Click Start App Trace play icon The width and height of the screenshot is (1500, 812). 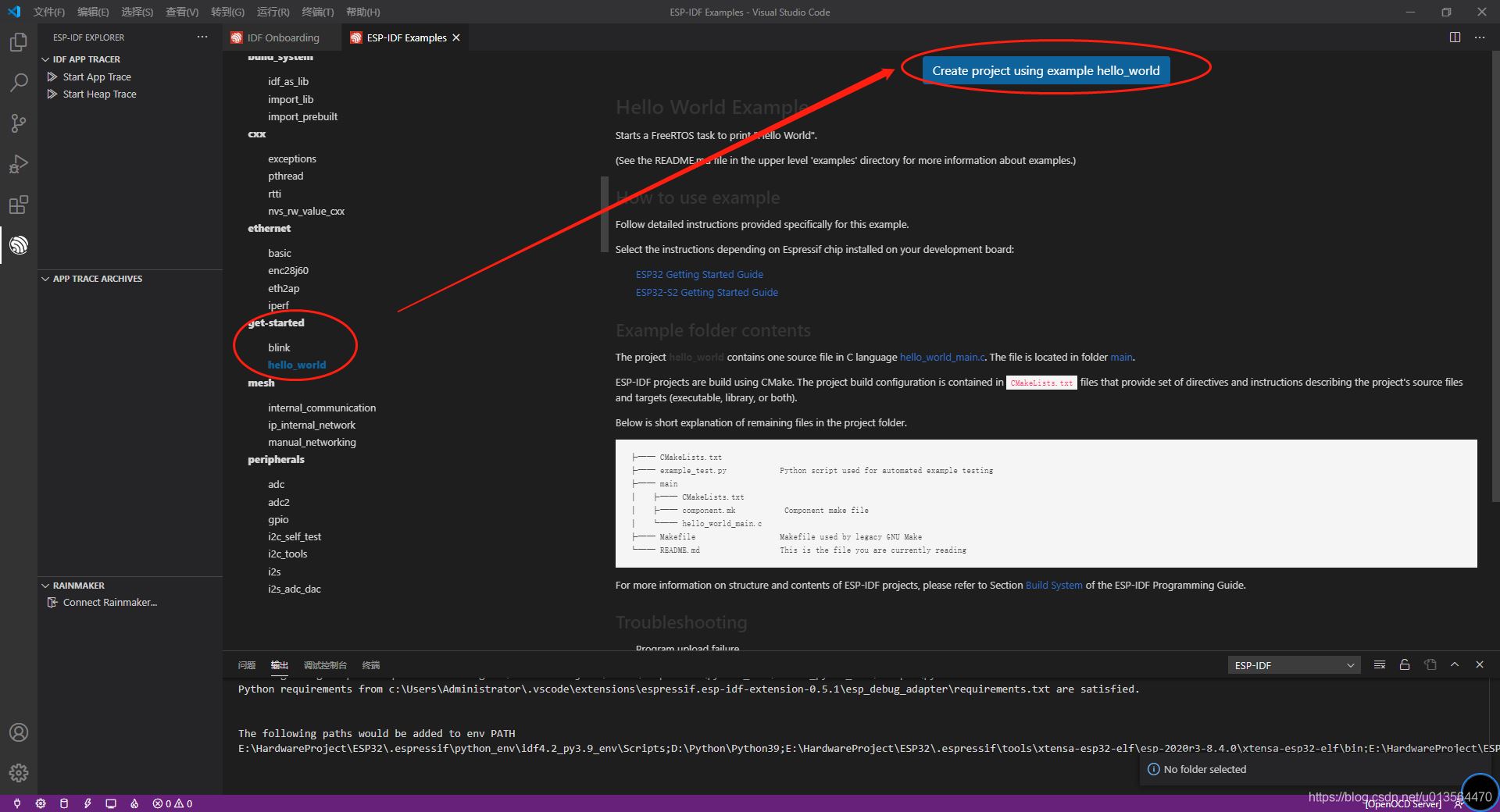coord(52,77)
